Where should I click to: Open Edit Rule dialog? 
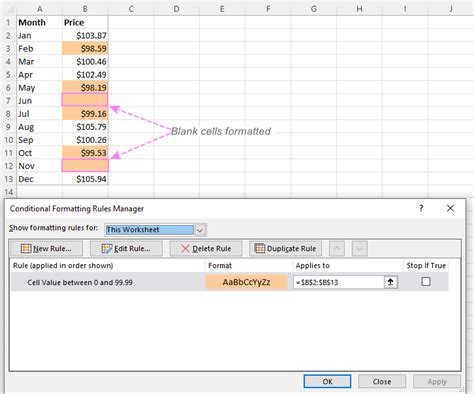(126, 249)
